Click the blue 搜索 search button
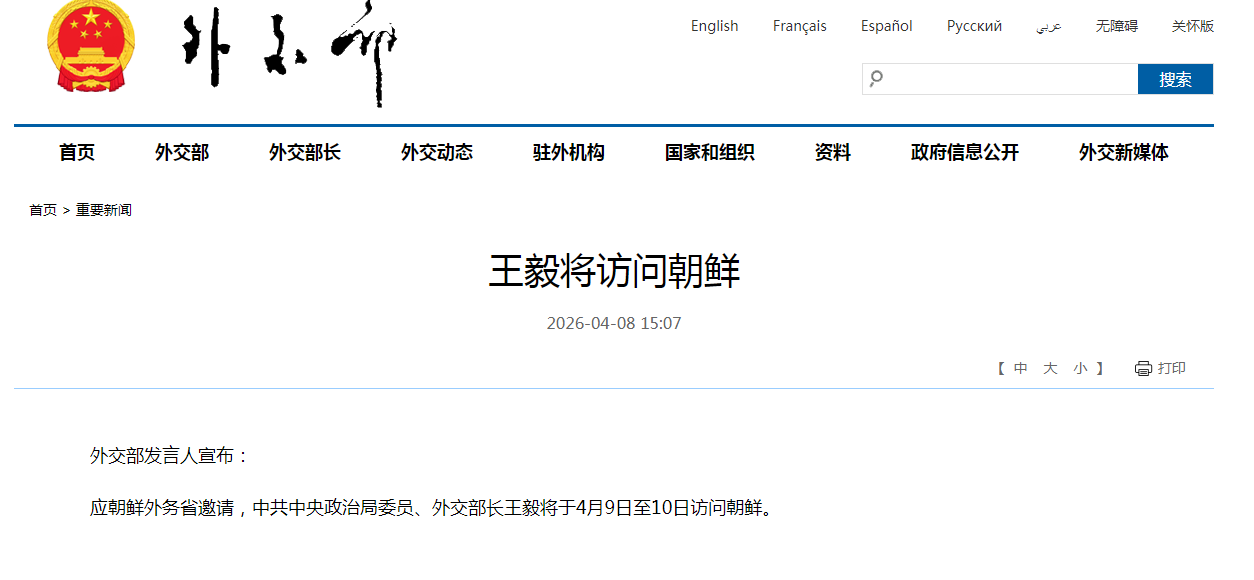The width and height of the screenshot is (1254, 580). pyautogui.click(x=1175, y=80)
